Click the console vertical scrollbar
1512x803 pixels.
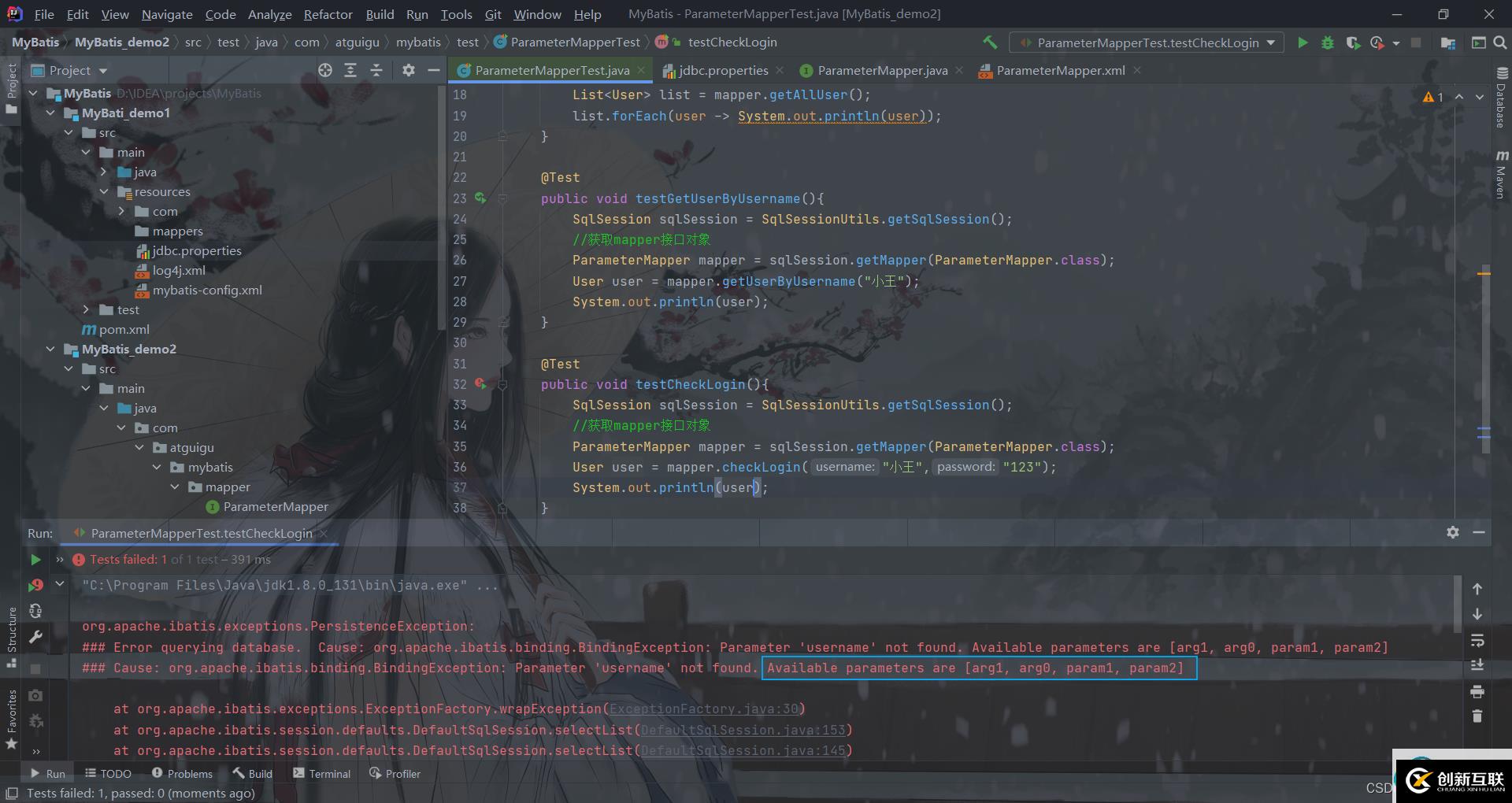coord(1459,603)
